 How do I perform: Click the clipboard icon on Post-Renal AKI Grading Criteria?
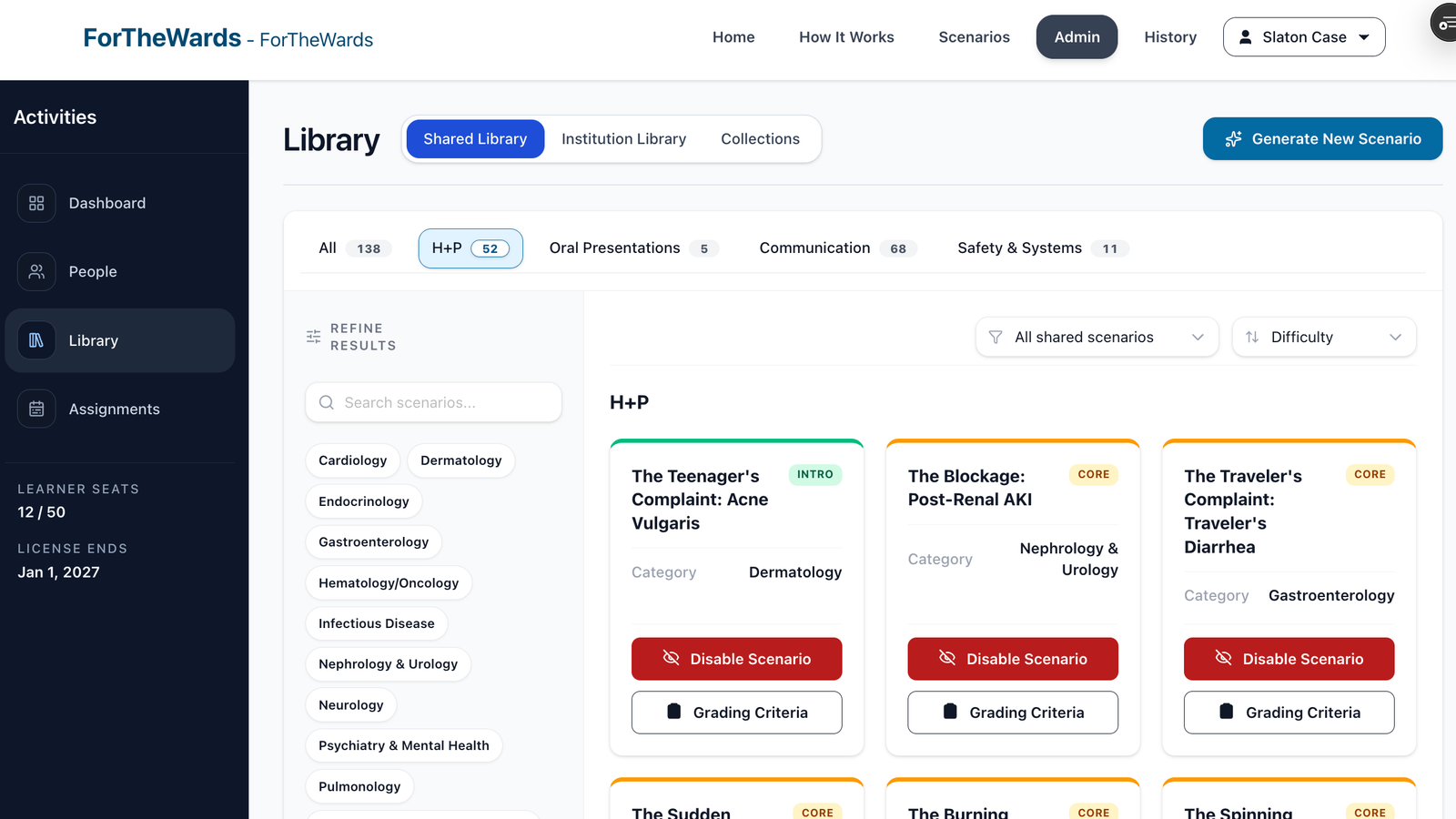[950, 712]
